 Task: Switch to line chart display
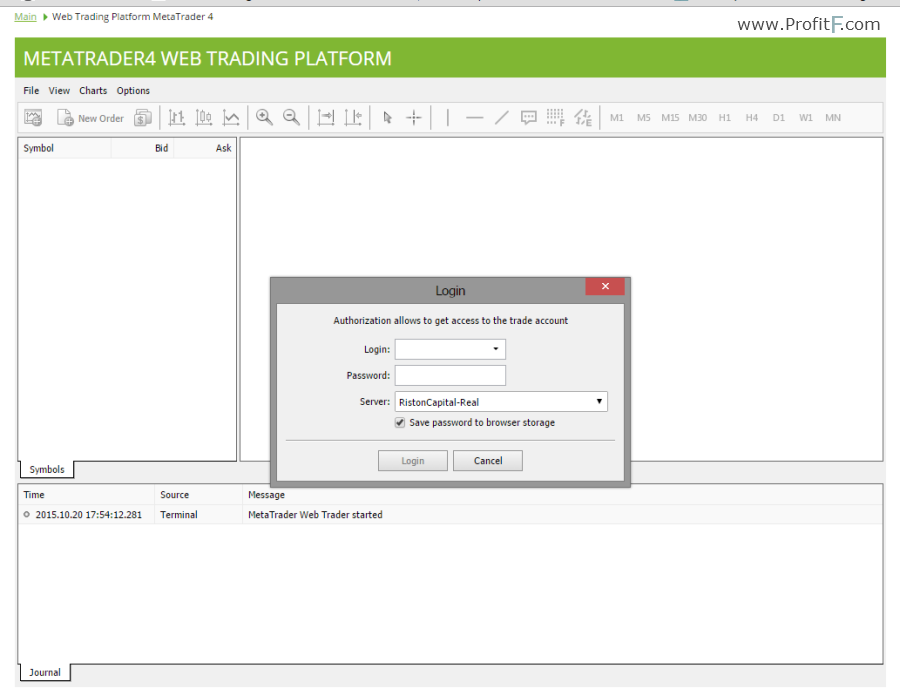click(231, 118)
